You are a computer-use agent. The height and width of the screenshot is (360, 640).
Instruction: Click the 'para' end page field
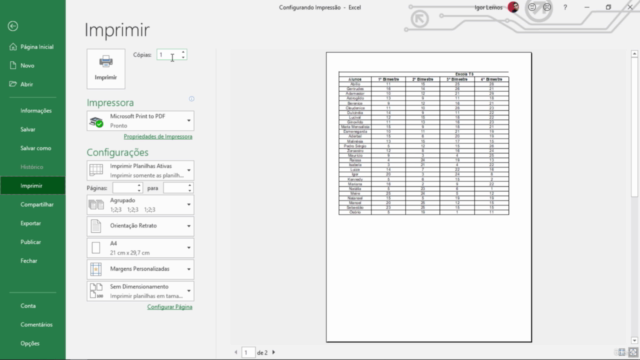176,188
